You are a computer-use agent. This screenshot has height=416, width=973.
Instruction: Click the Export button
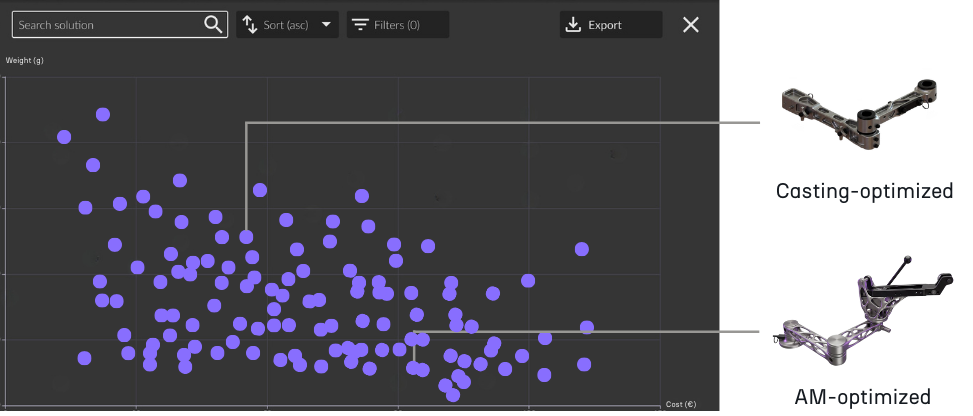[x=611, y=25]
